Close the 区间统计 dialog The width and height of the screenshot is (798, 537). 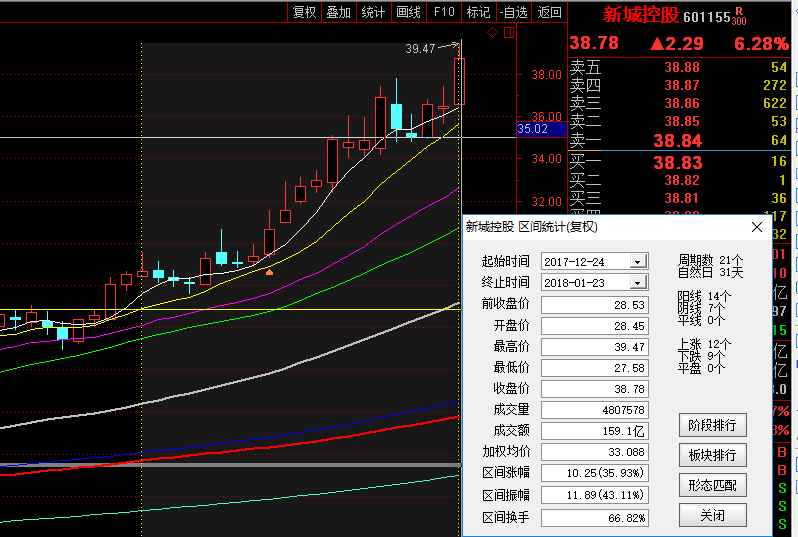757,227
